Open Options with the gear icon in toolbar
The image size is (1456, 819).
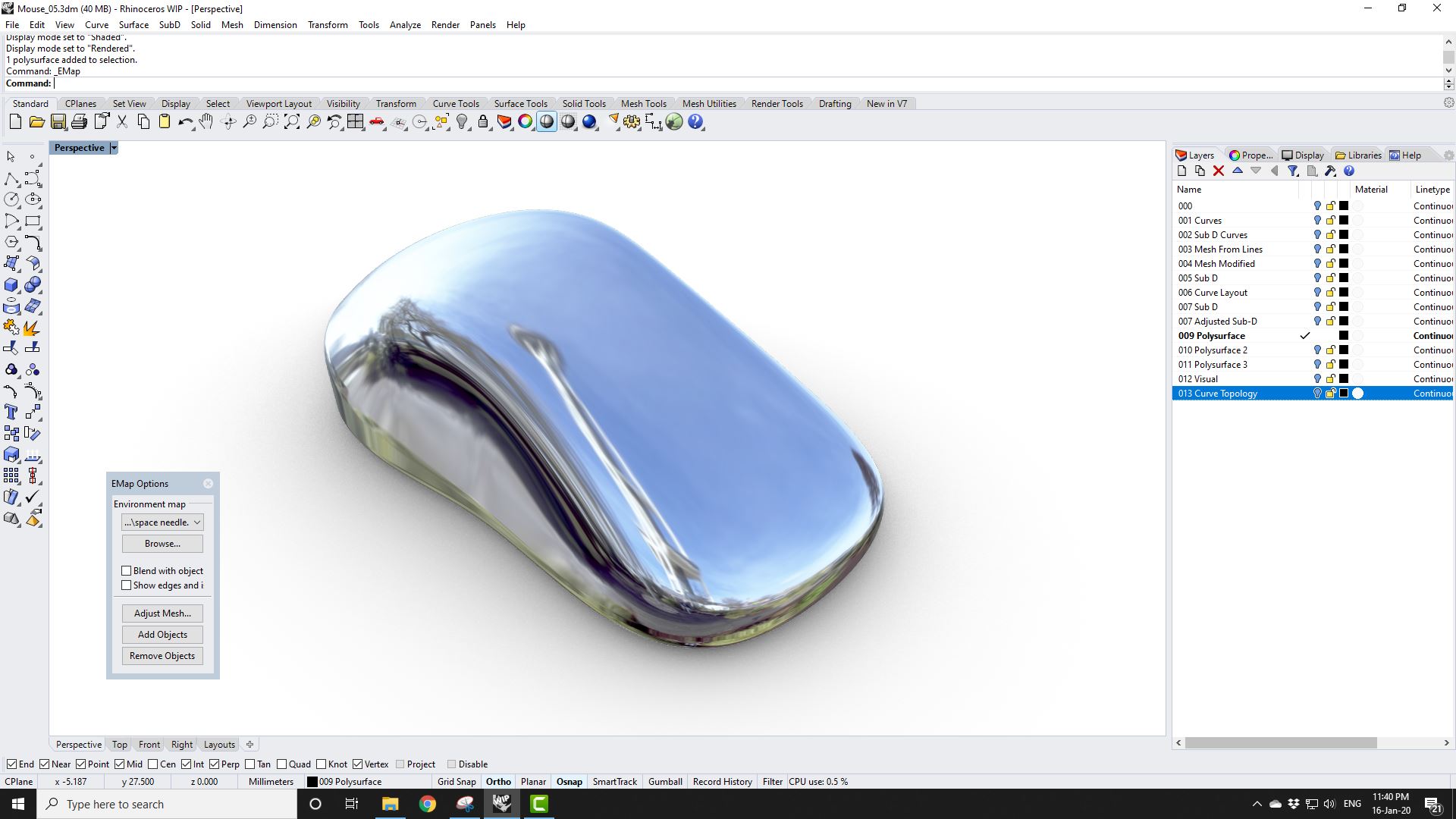632,122
